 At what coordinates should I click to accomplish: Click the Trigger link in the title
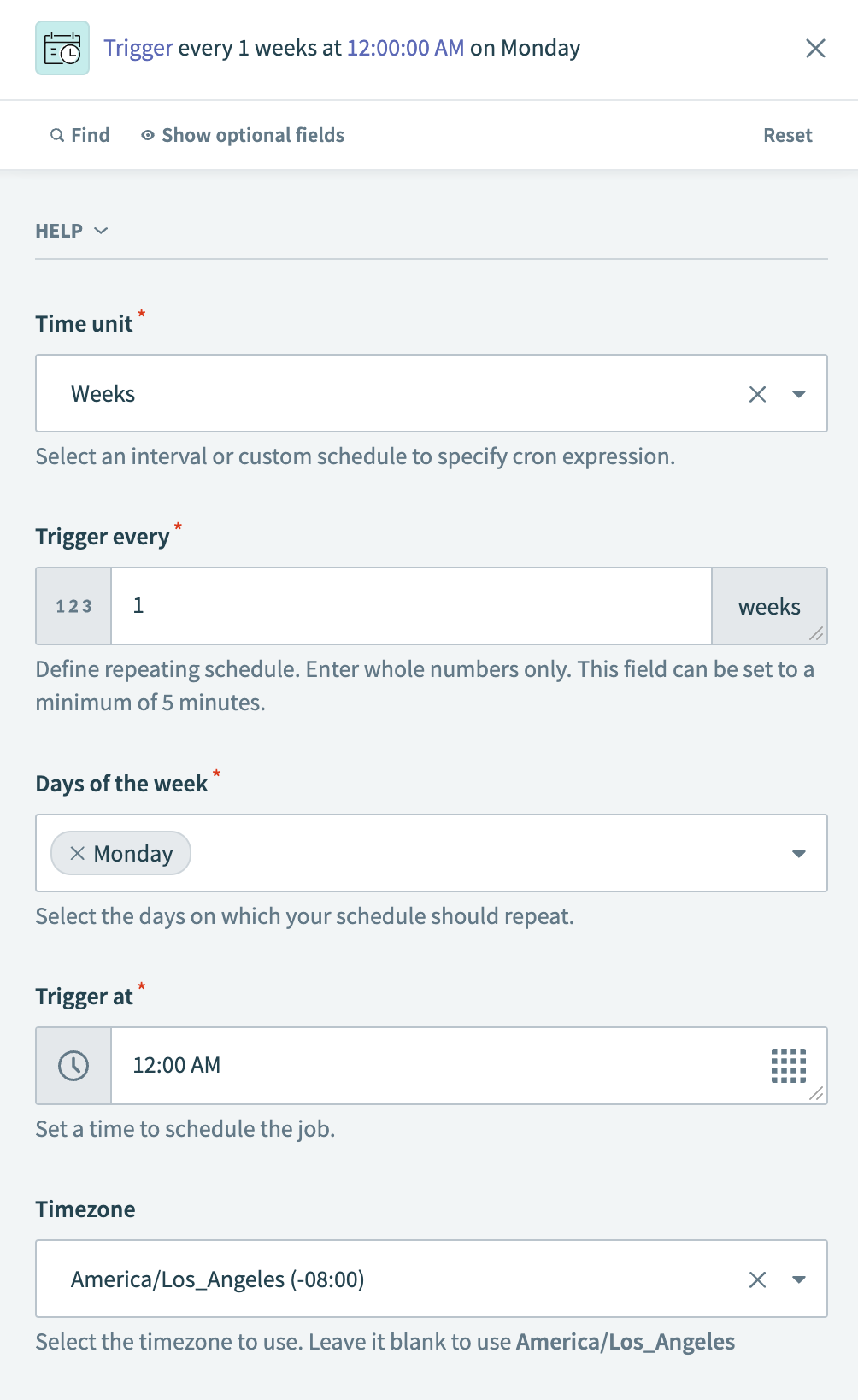[x=138, y=48]
